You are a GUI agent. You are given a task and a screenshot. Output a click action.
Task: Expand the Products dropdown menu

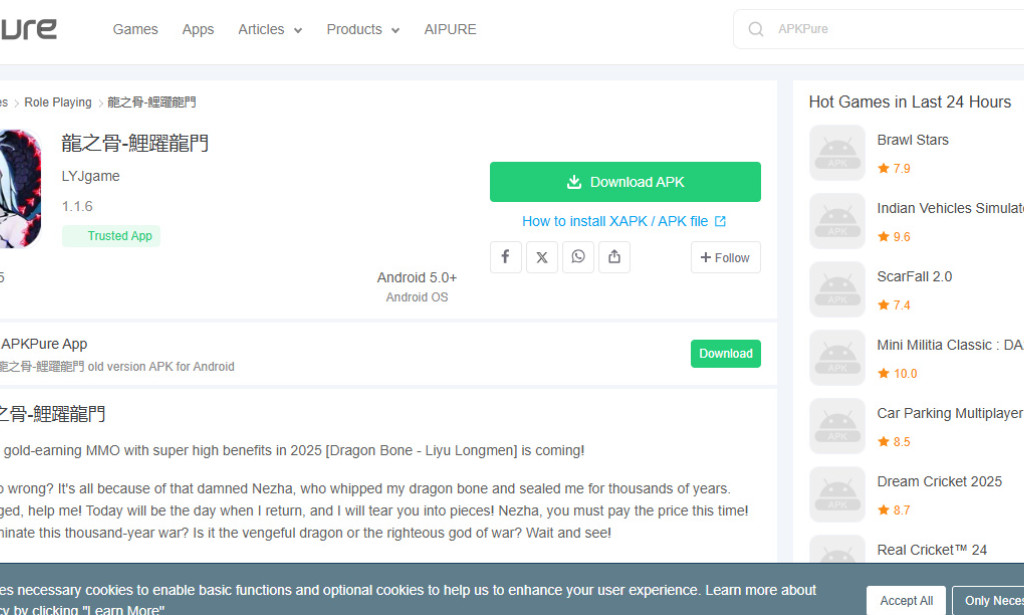[x=363, y=29]
